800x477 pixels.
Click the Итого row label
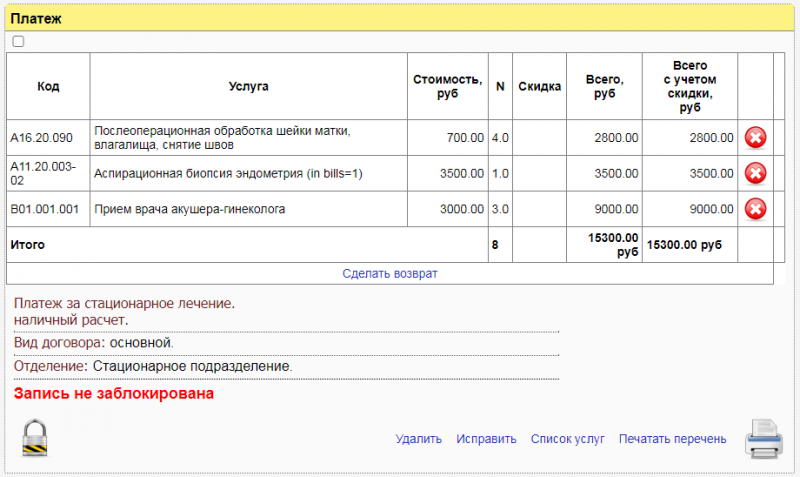[28, 244]
